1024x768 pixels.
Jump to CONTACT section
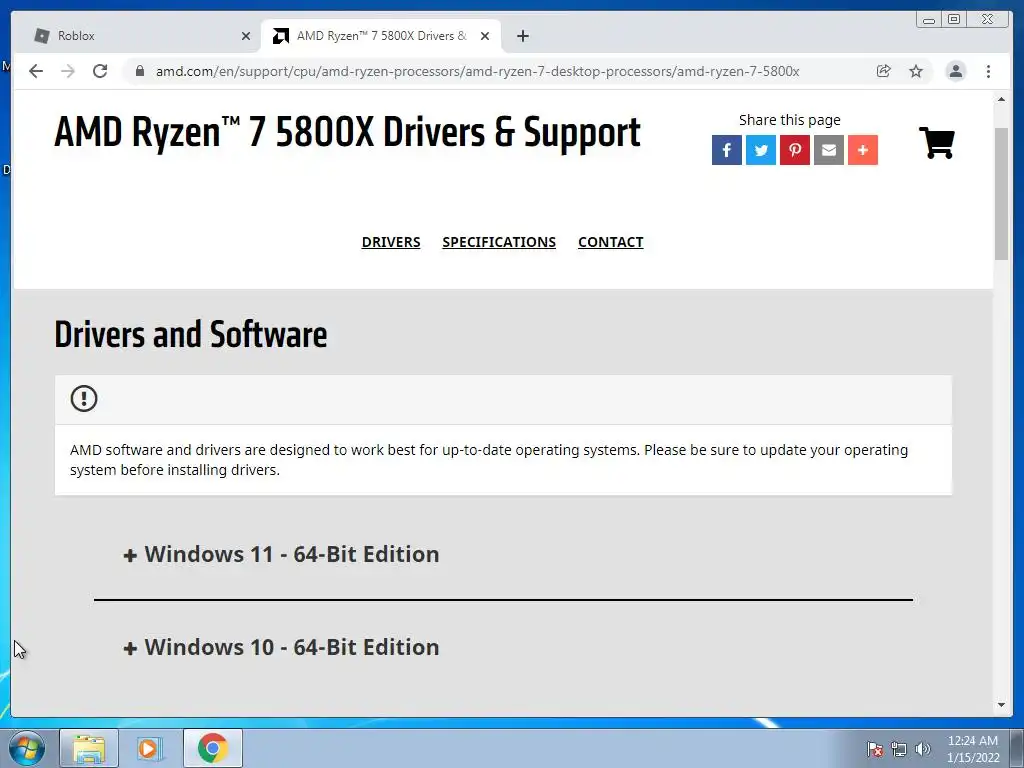click(611, 242)
